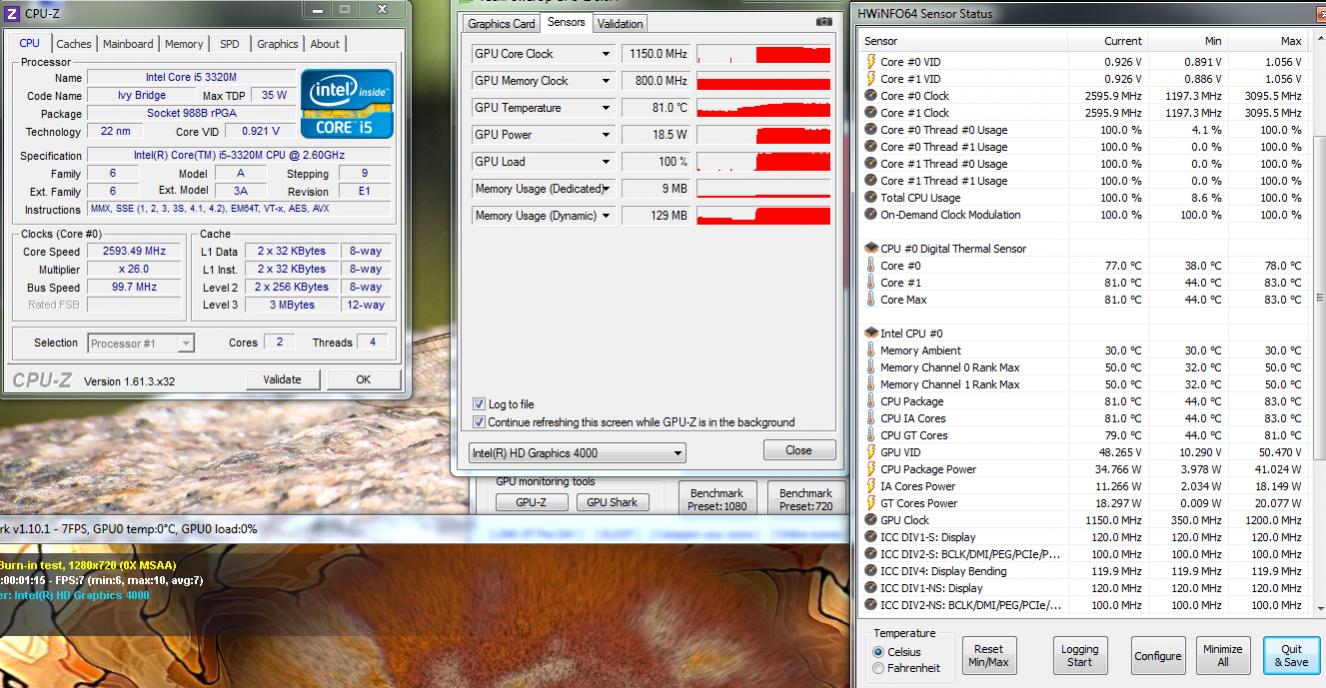
Task: Select the Fahrenheit temperature option
Action: pyautogui.click(x=879, y=668)
